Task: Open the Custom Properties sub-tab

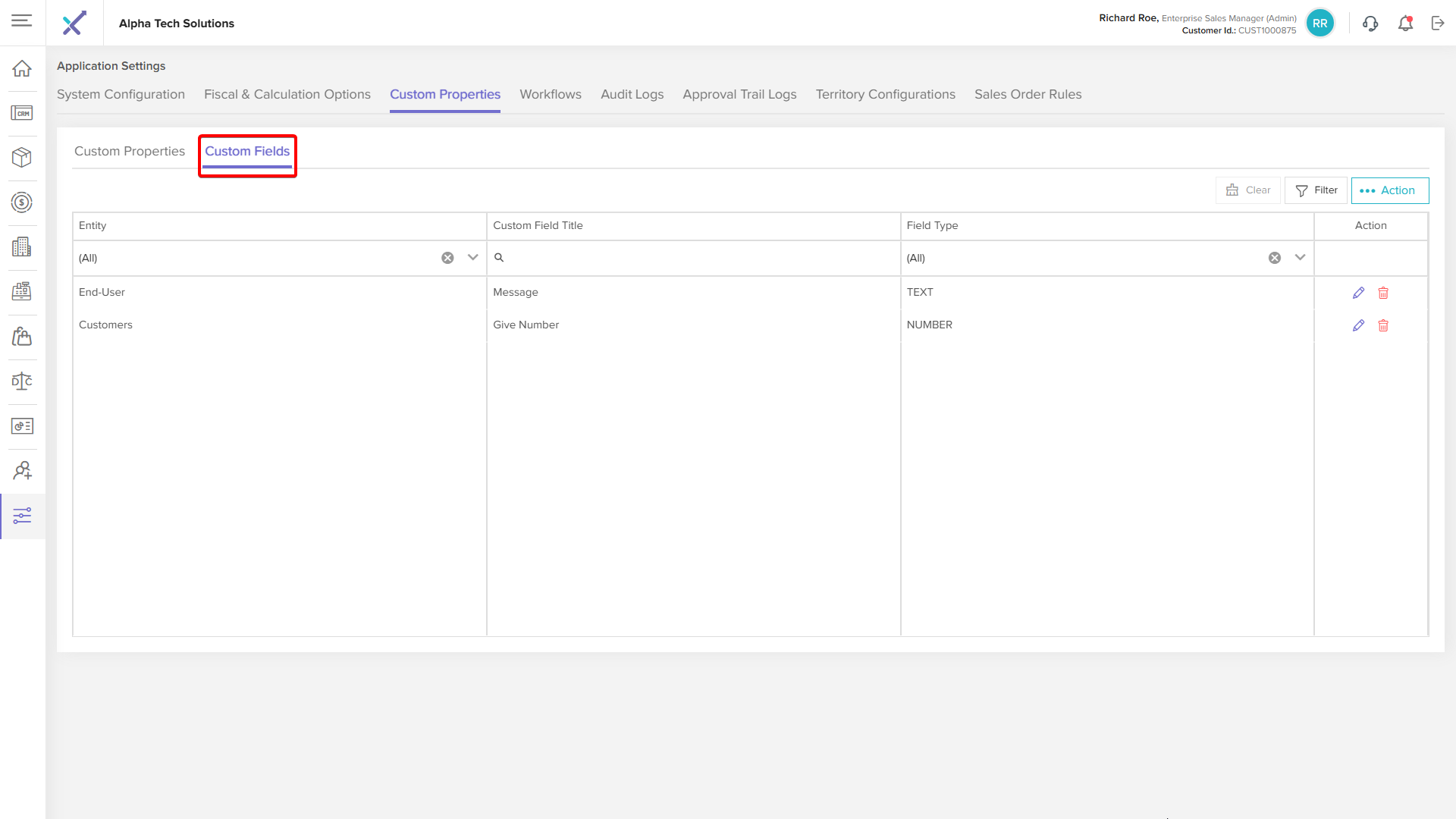Action: [x=130, y=151]
